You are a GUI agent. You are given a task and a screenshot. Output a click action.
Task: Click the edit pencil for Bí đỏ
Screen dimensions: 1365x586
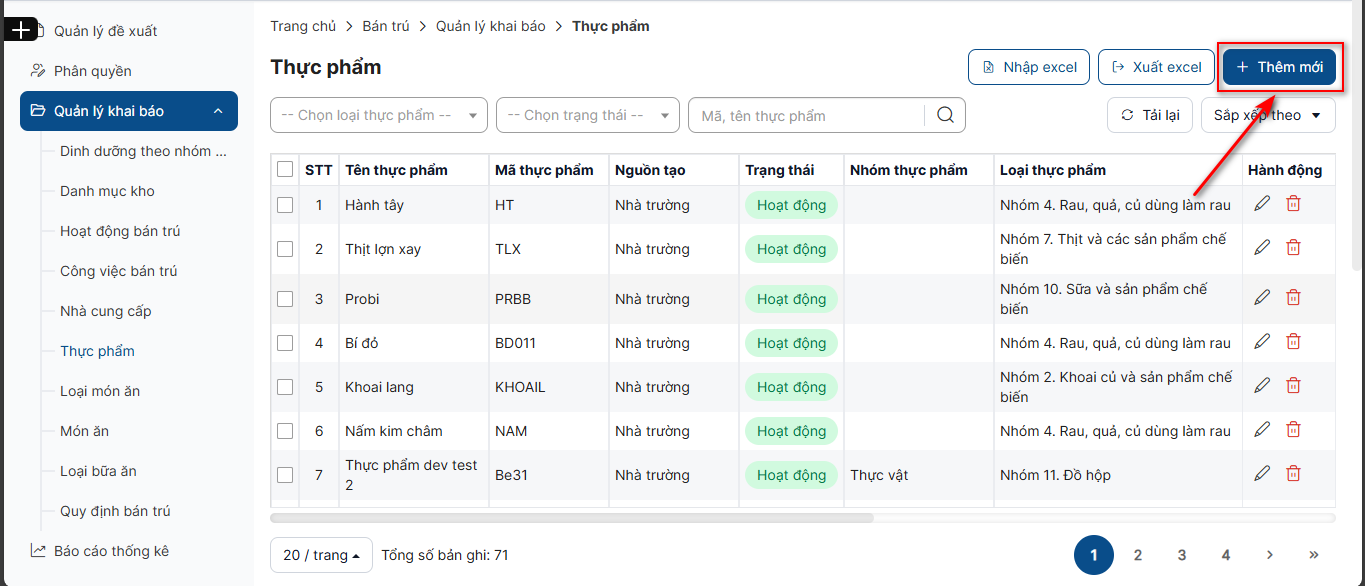point(1262,342)
